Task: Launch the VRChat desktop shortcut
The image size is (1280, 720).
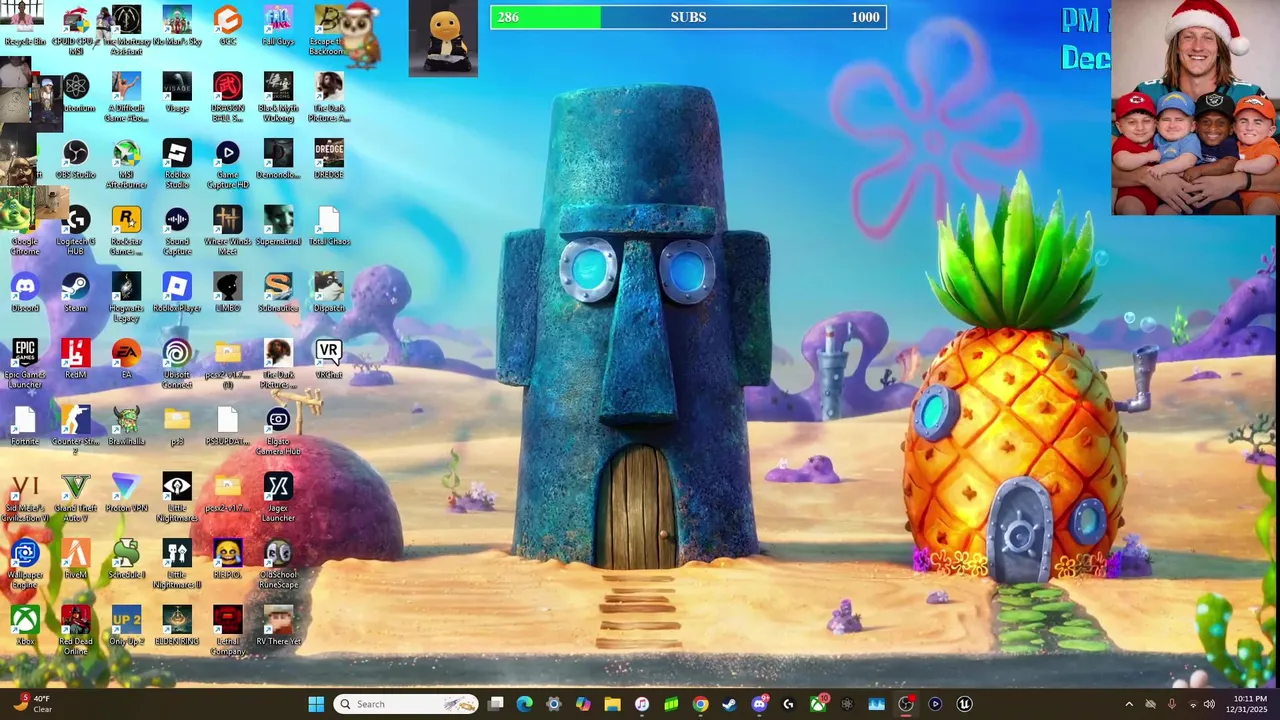Action: [x=329, y=360]
